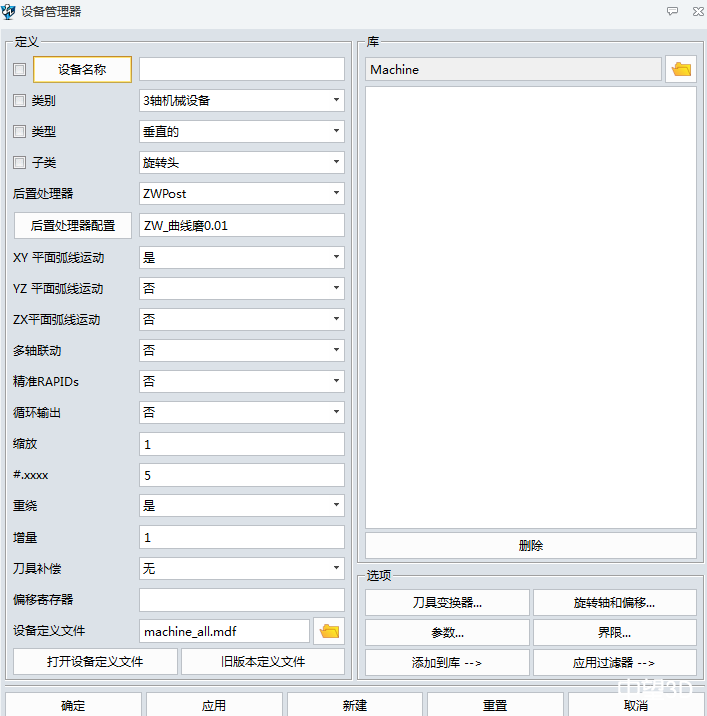Browse for device definition file folder icon
Screen dimensions: 707x716
[329, 631]
